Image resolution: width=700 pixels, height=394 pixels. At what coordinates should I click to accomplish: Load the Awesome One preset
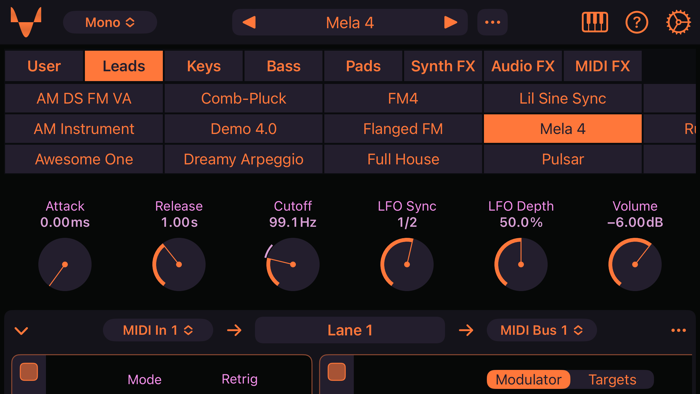pyautogui.click(x=84, y=159)
